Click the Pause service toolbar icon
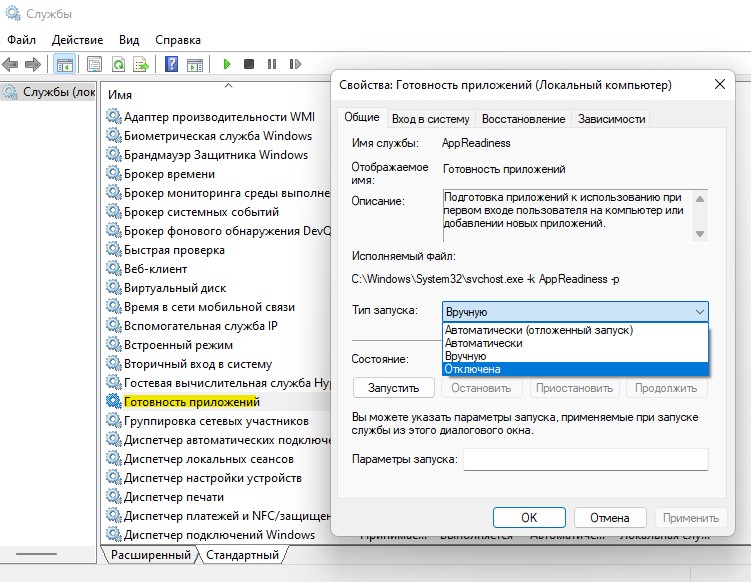 pos(272,64)
